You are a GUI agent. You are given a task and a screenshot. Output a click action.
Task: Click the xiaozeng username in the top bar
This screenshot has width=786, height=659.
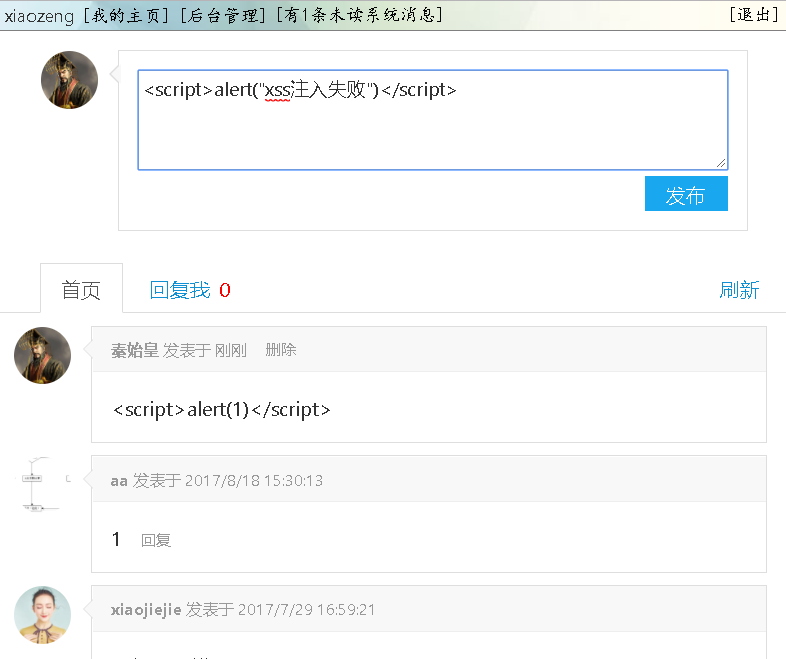coord(39,15)
